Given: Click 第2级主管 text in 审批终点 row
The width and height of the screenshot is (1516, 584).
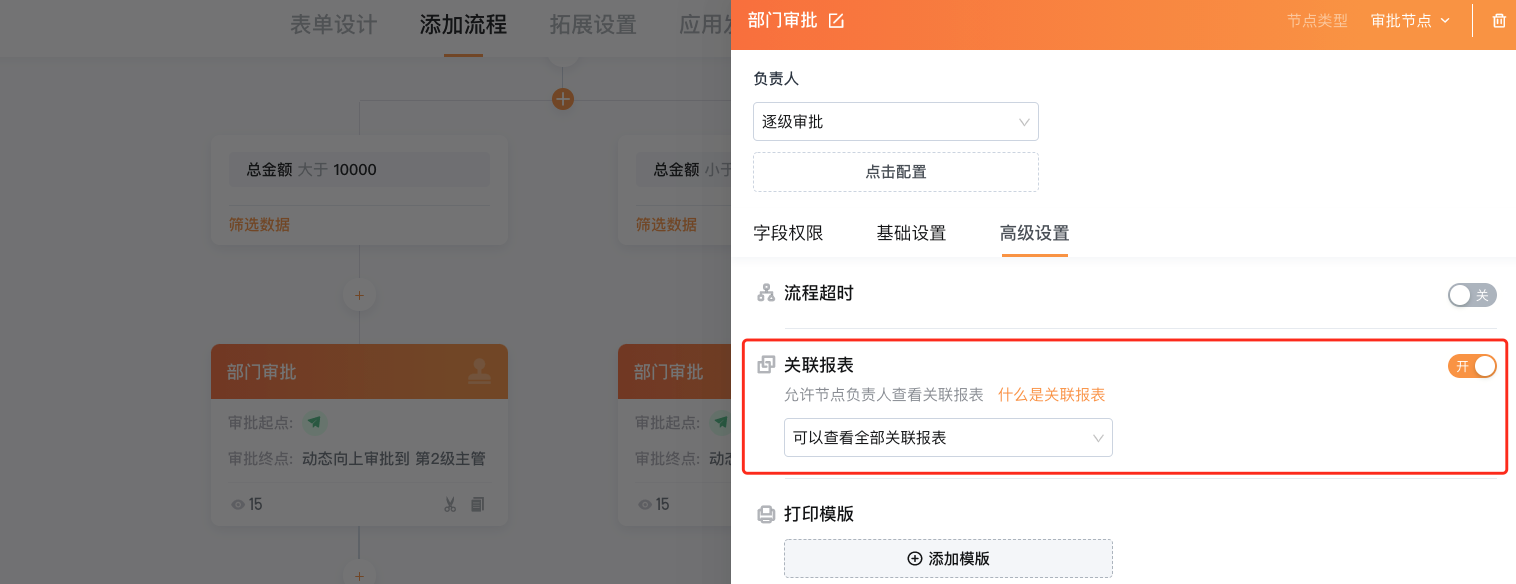Looking at the screenshot, I should pyautogui.click(x=450, y=459).
